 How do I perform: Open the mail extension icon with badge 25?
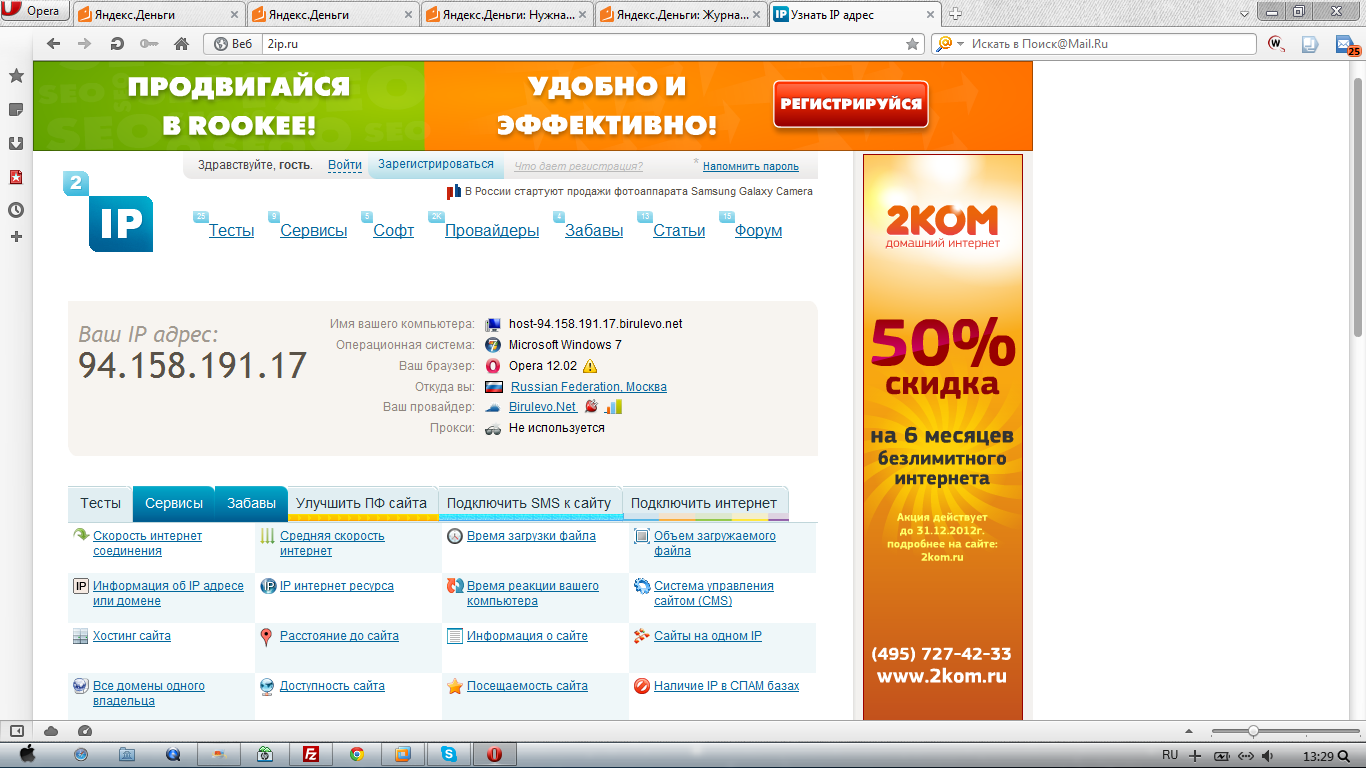1346,45
